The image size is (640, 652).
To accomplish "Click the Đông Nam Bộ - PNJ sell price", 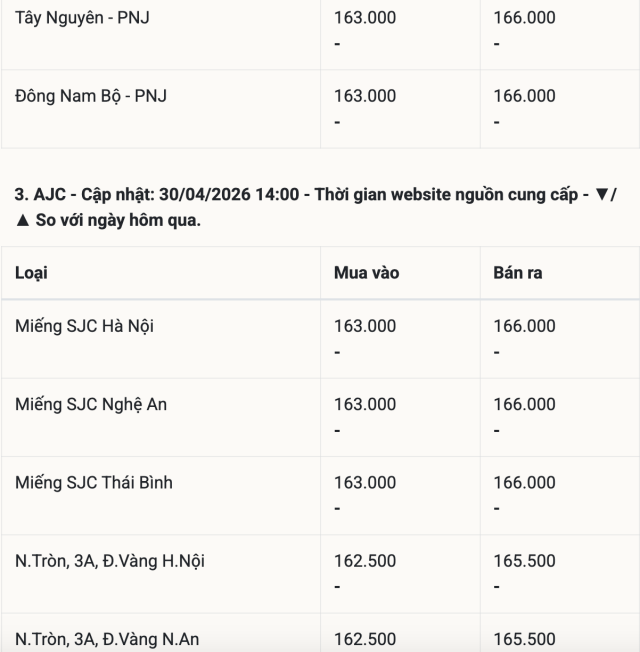I will coord(524,96).
